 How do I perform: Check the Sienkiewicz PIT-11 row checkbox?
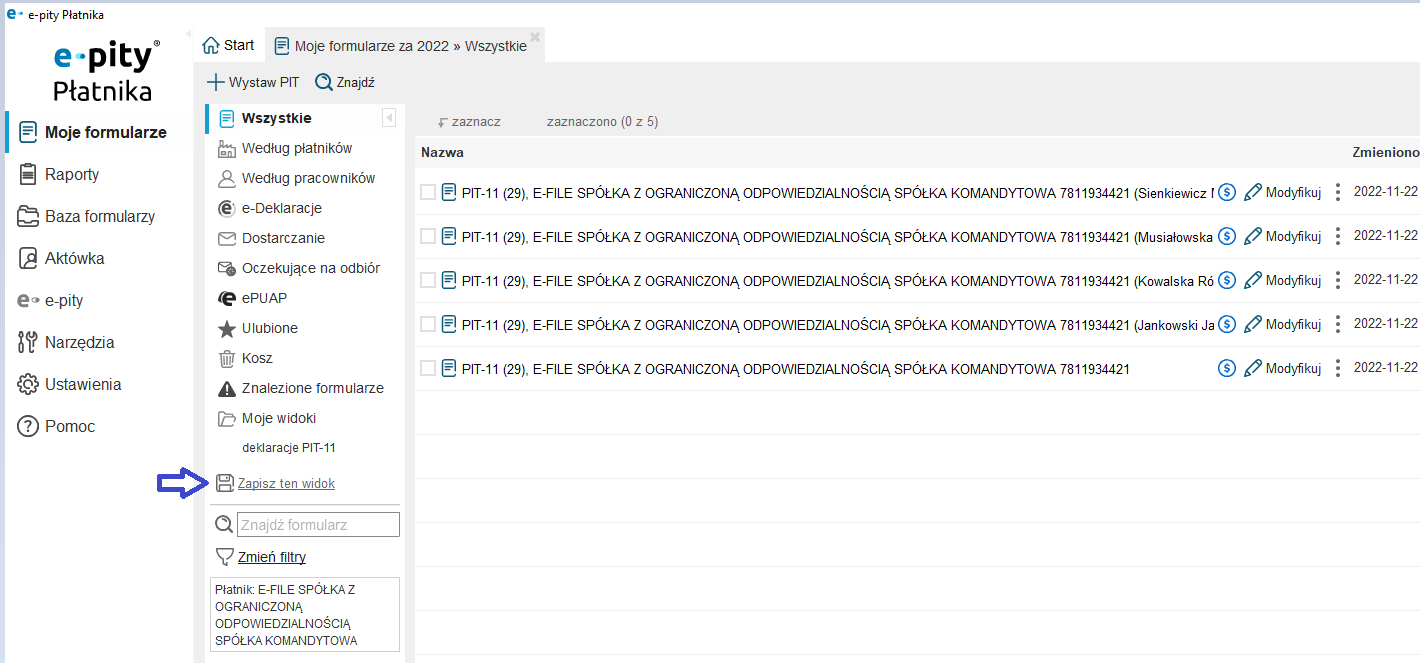click(x=428, y=192)
